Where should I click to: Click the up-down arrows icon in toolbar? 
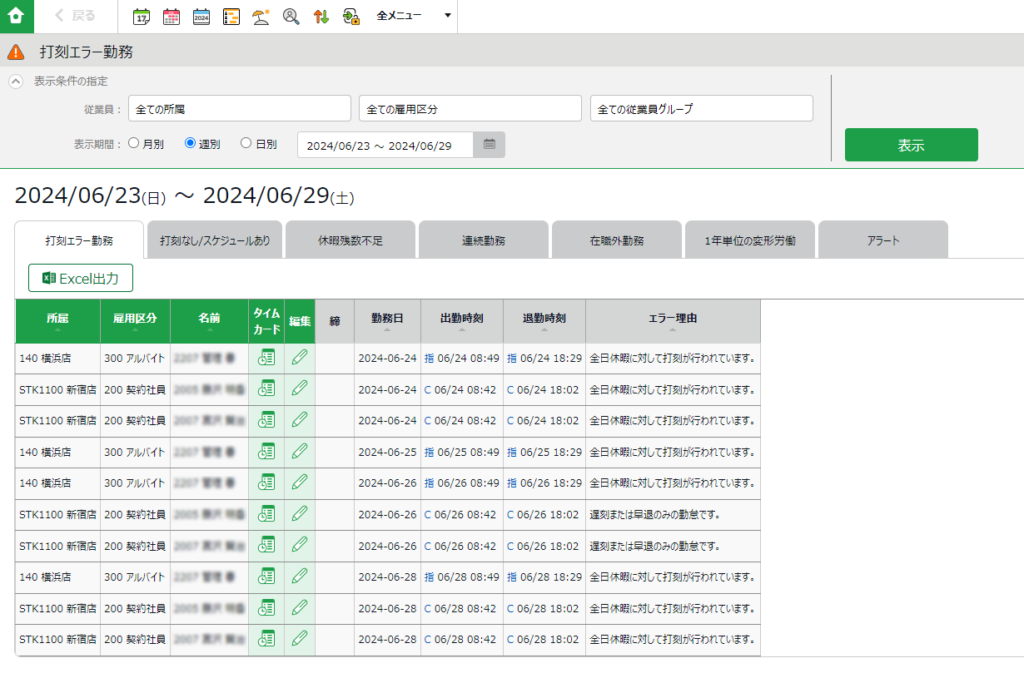click(x=321, y=16)
